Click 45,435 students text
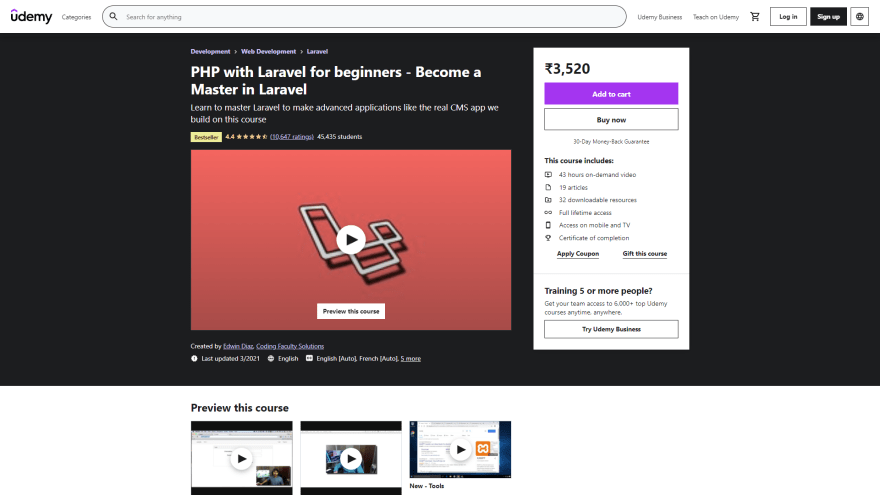880x495 pixels. tap(340, 136)
